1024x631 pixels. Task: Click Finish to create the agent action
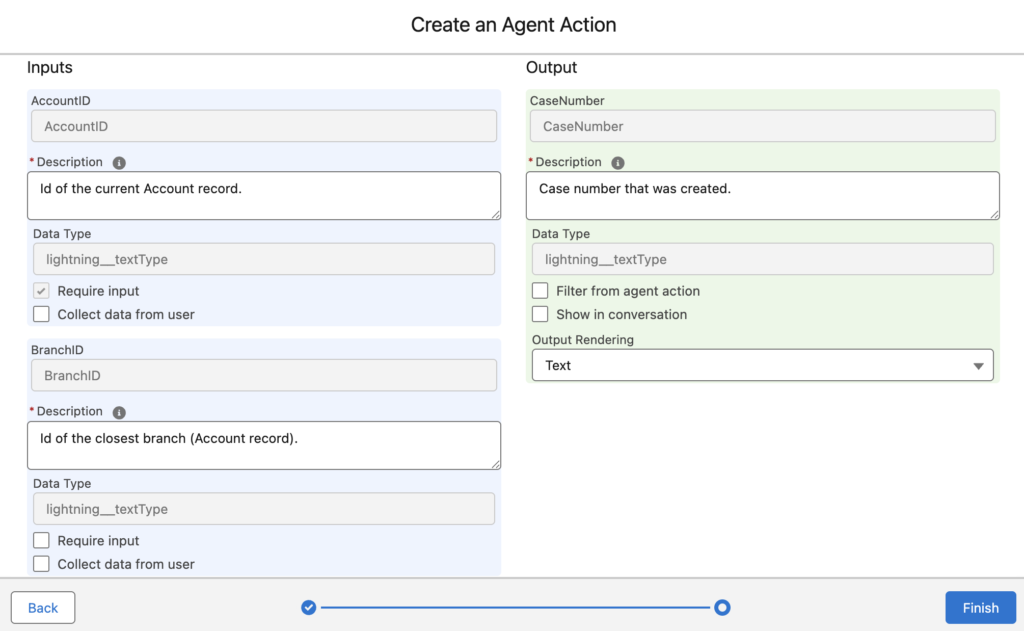pyautogui.click(x=980, y=607)
